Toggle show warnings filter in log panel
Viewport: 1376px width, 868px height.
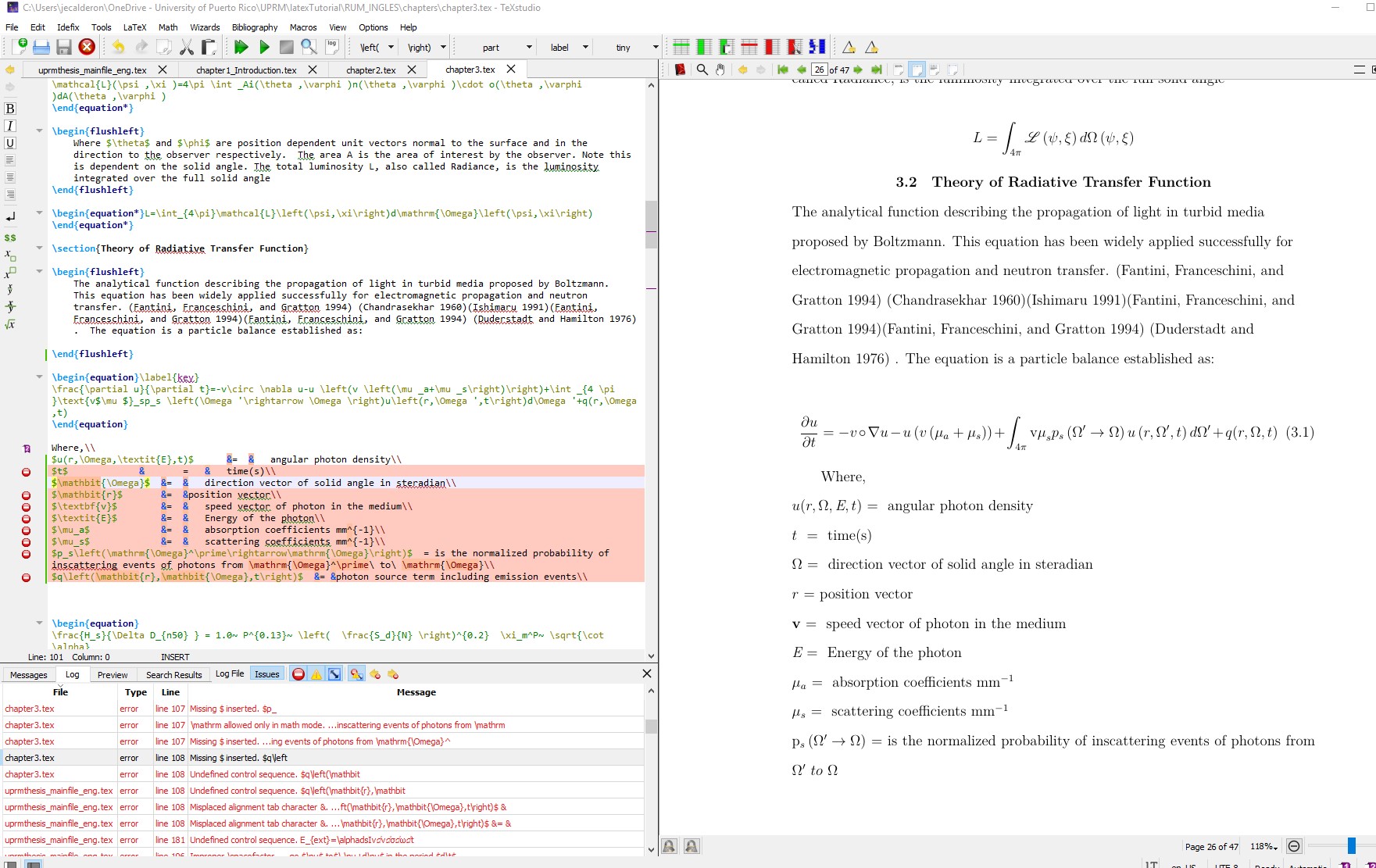316,674
